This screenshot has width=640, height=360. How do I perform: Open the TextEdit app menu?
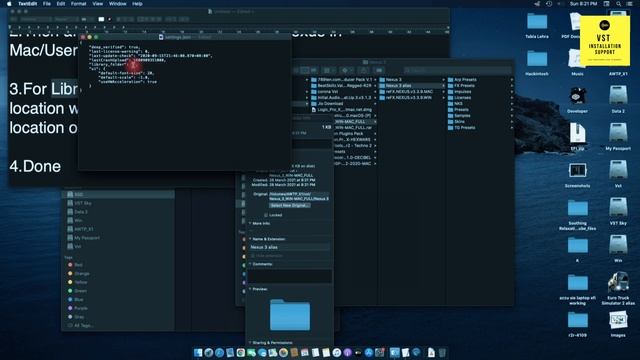27,4
